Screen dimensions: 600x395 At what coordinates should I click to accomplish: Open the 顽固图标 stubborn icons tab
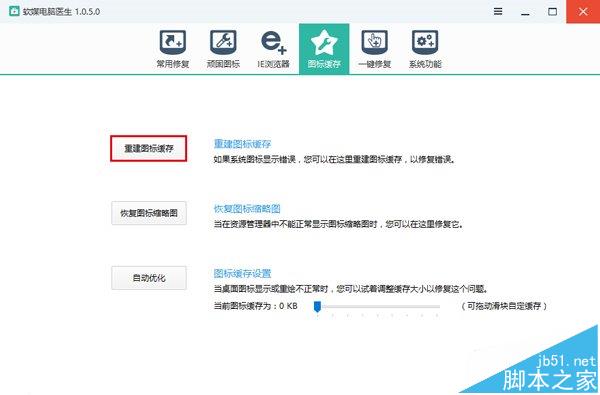(x=223, y=49)
